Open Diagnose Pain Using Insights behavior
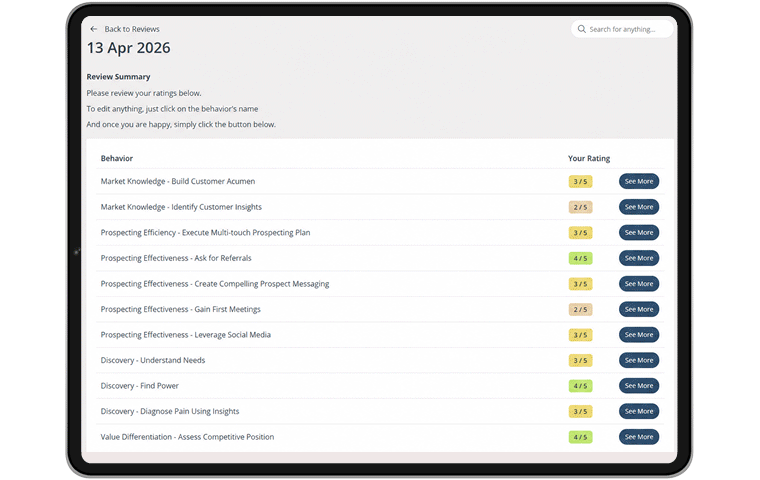Viewport: 760px width, 480px height. (x=170, y=411)
